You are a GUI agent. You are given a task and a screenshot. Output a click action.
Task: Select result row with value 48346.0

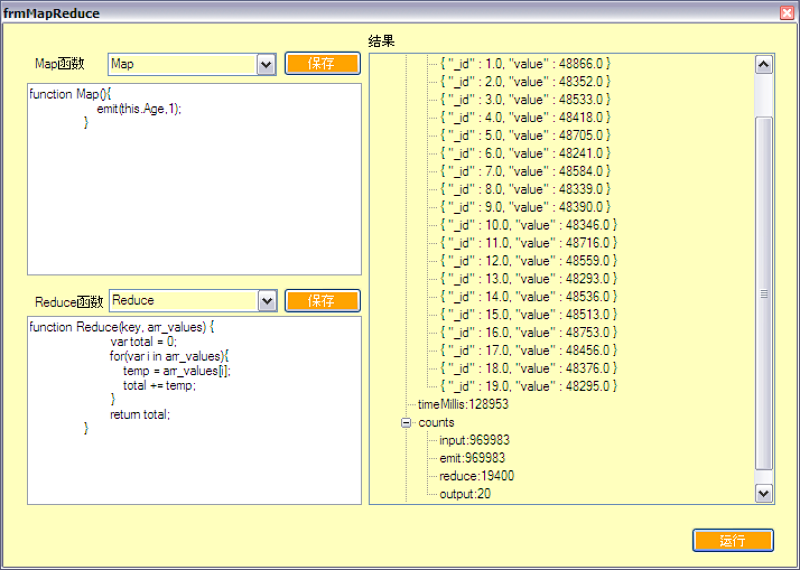[x=529, y=225]
